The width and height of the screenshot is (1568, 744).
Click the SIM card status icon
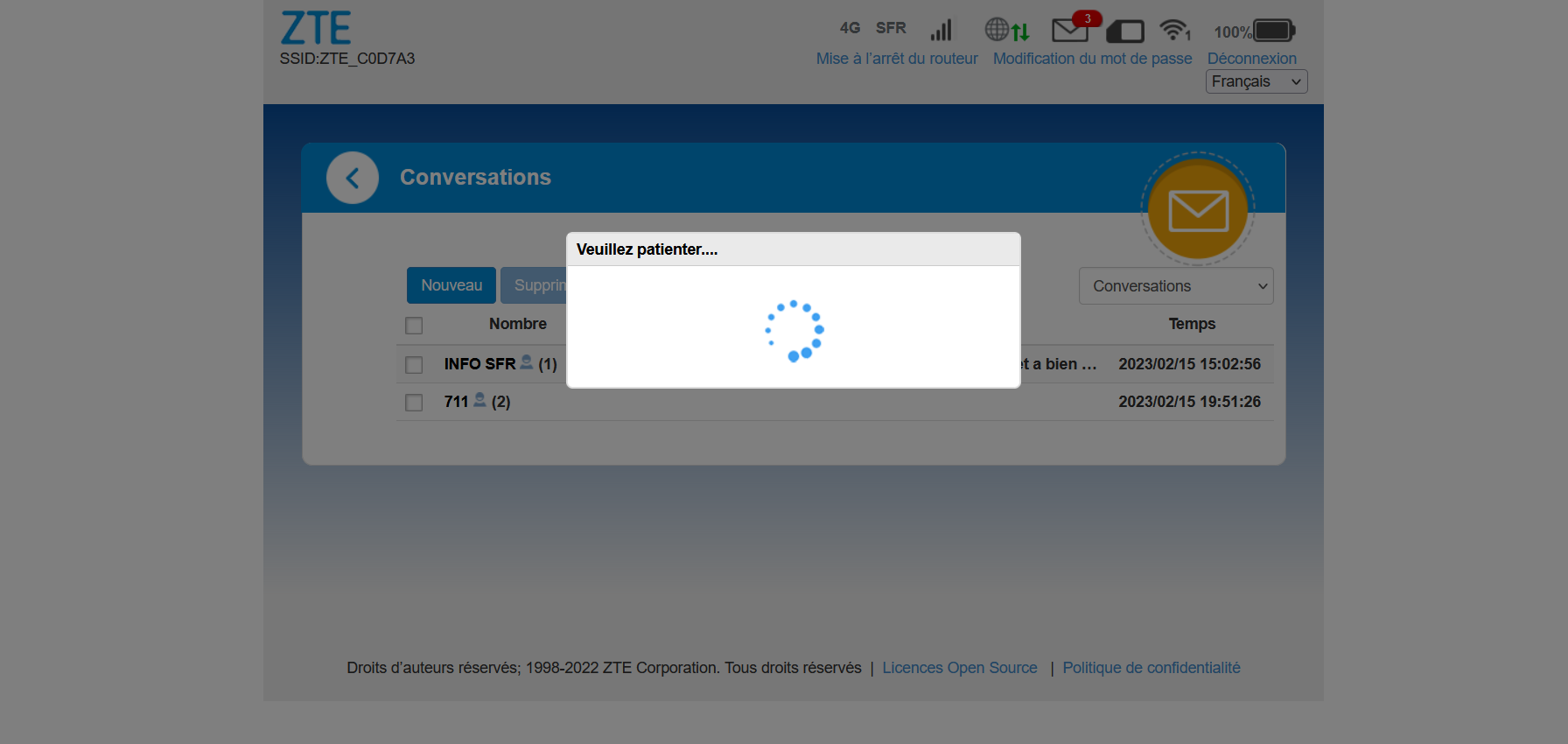pos(1125,32)
